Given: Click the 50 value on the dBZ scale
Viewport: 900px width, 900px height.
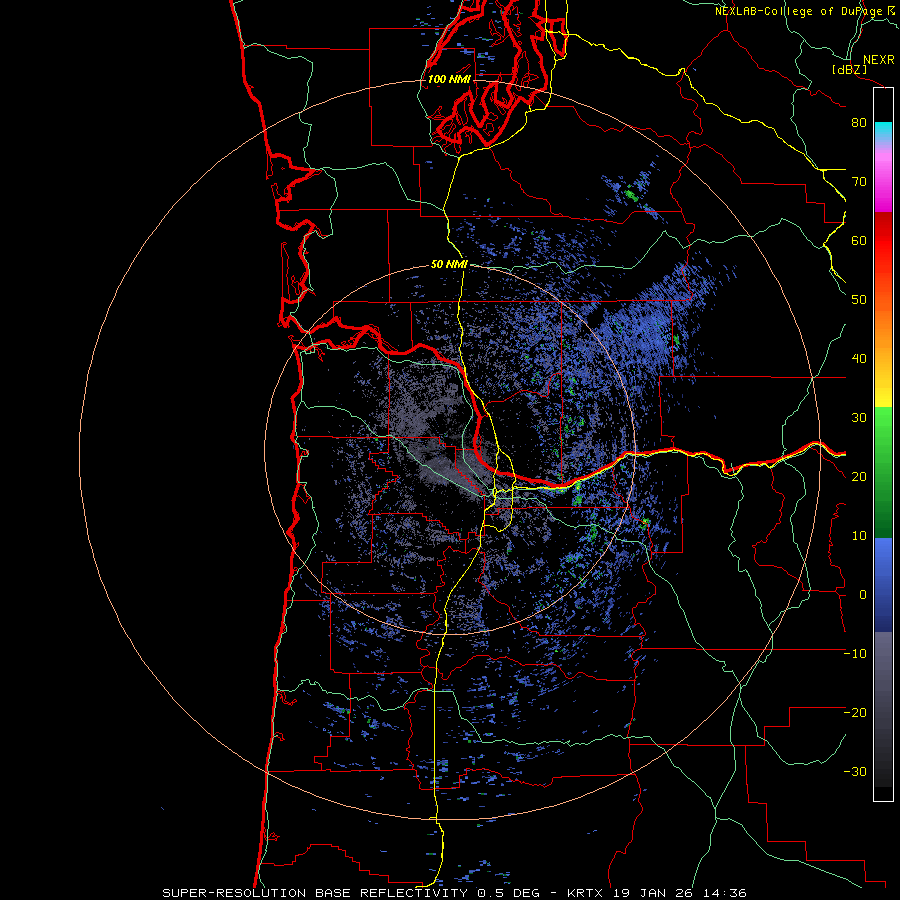Looking at the screenshot, I should coord(859,300).
